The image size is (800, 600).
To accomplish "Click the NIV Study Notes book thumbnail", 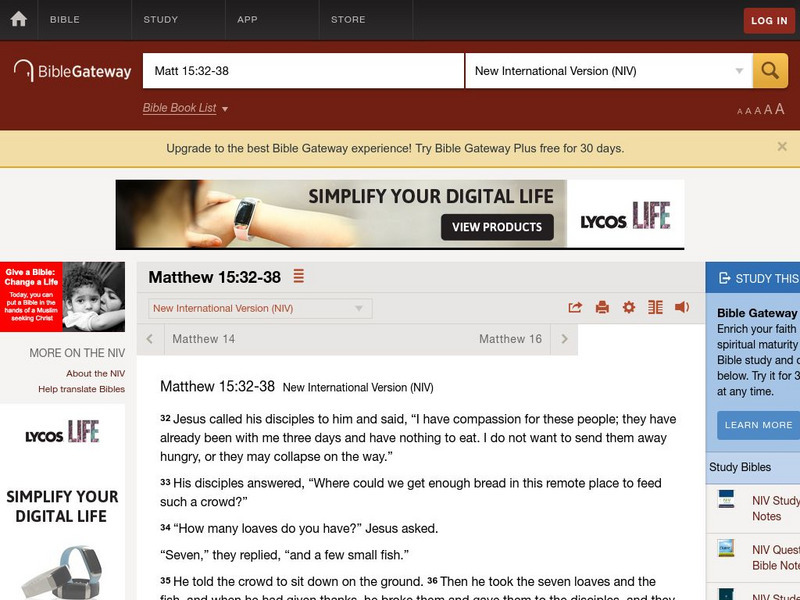I will coord(726,499).
